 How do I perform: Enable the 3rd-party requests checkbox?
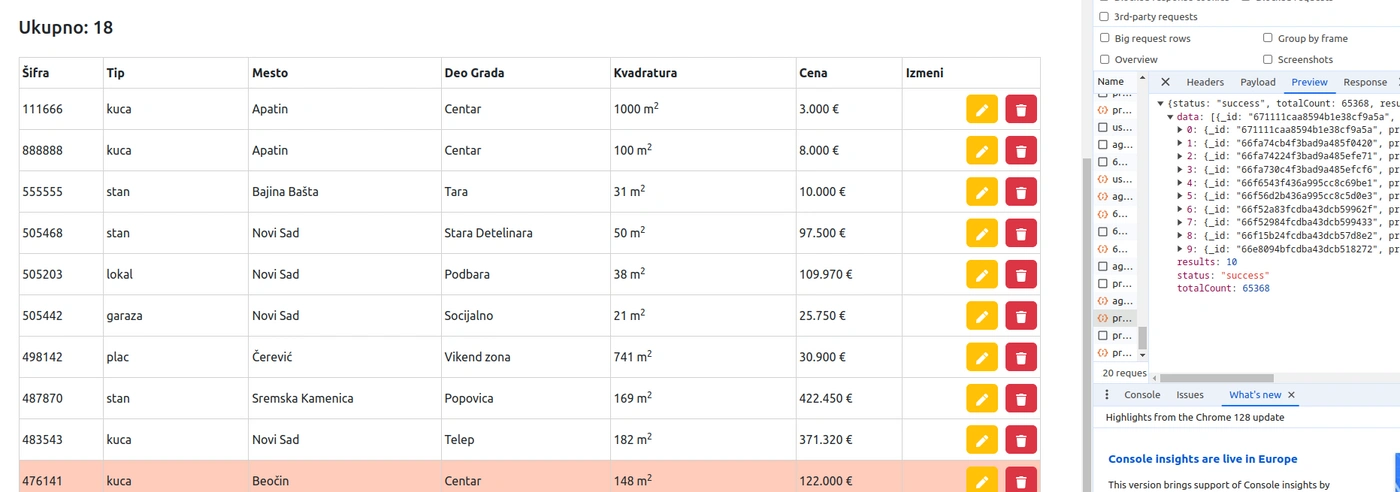click(1104, 17)
